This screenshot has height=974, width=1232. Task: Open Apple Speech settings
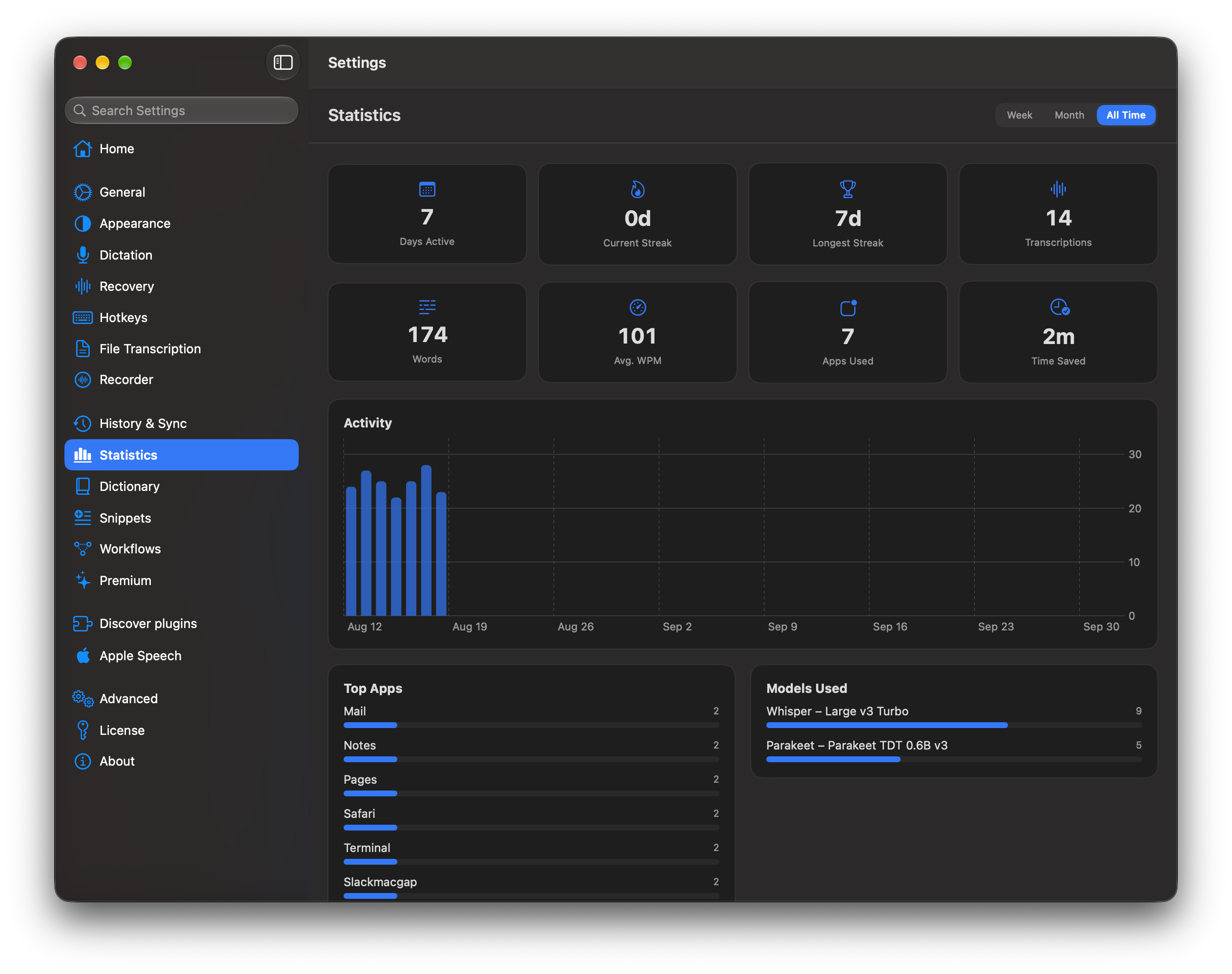click(x=182, y=656)
